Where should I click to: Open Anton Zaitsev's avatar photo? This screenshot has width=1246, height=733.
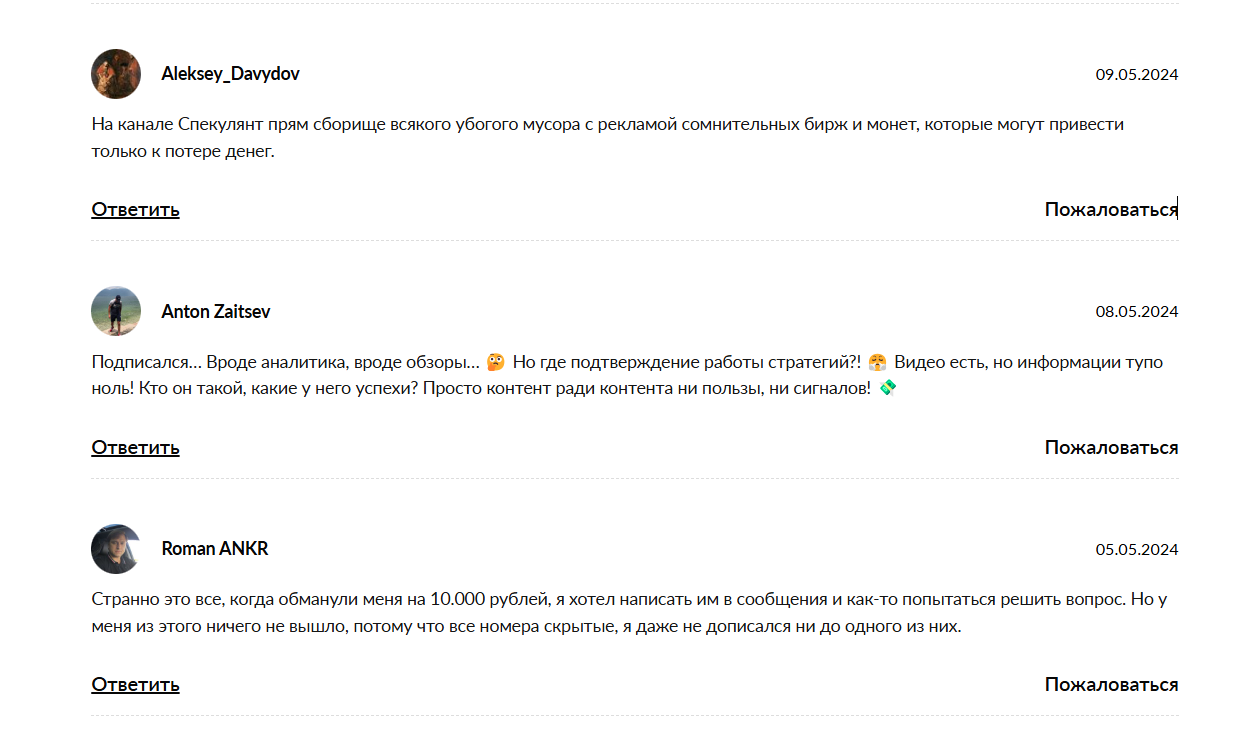pos(116,311)
